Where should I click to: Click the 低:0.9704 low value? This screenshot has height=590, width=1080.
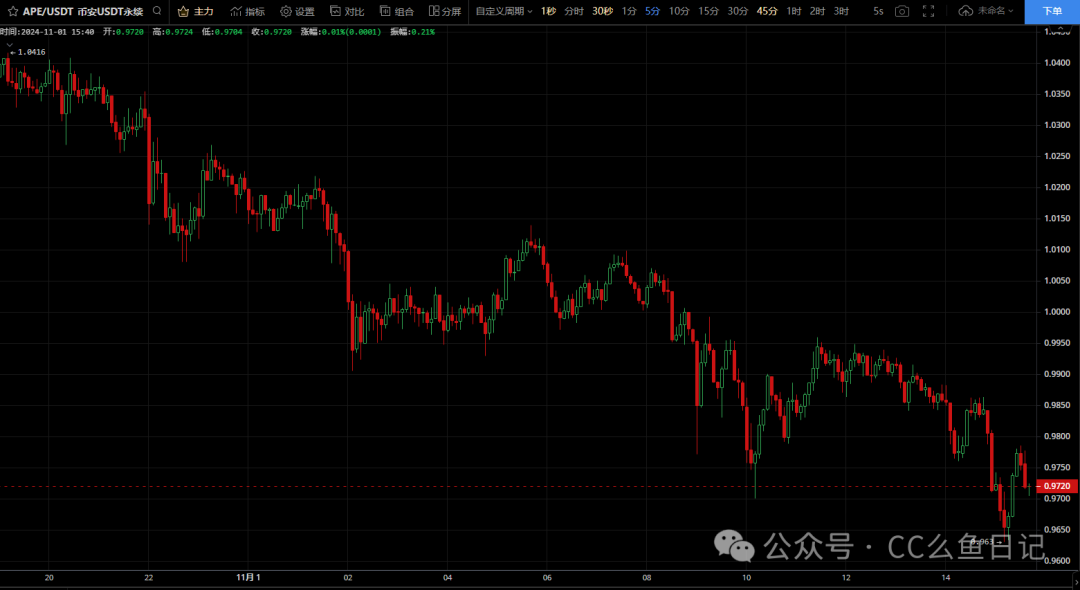(x=222, y=32)
